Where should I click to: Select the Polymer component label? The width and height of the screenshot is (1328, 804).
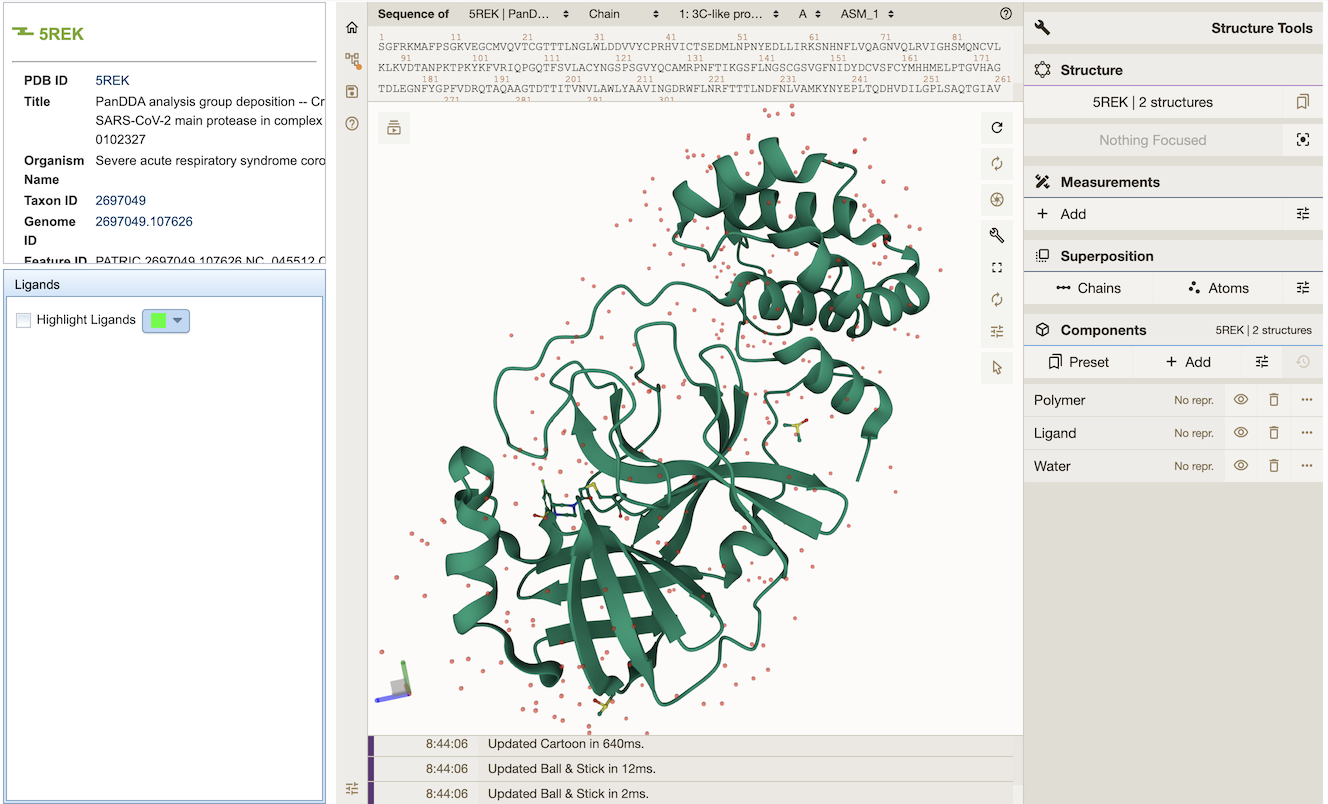tap(1059, 400)
